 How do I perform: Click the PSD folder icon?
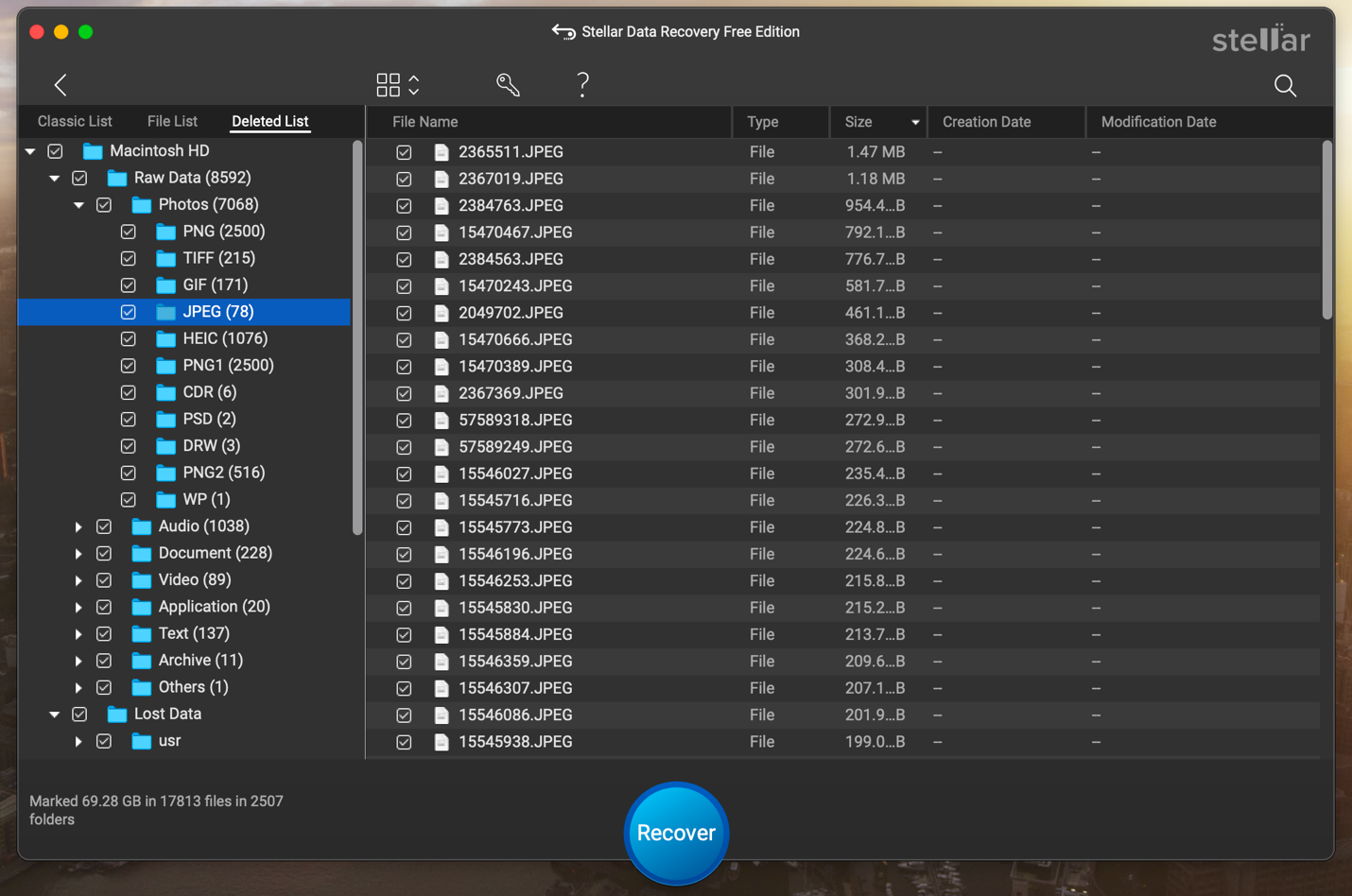point(166,419)
